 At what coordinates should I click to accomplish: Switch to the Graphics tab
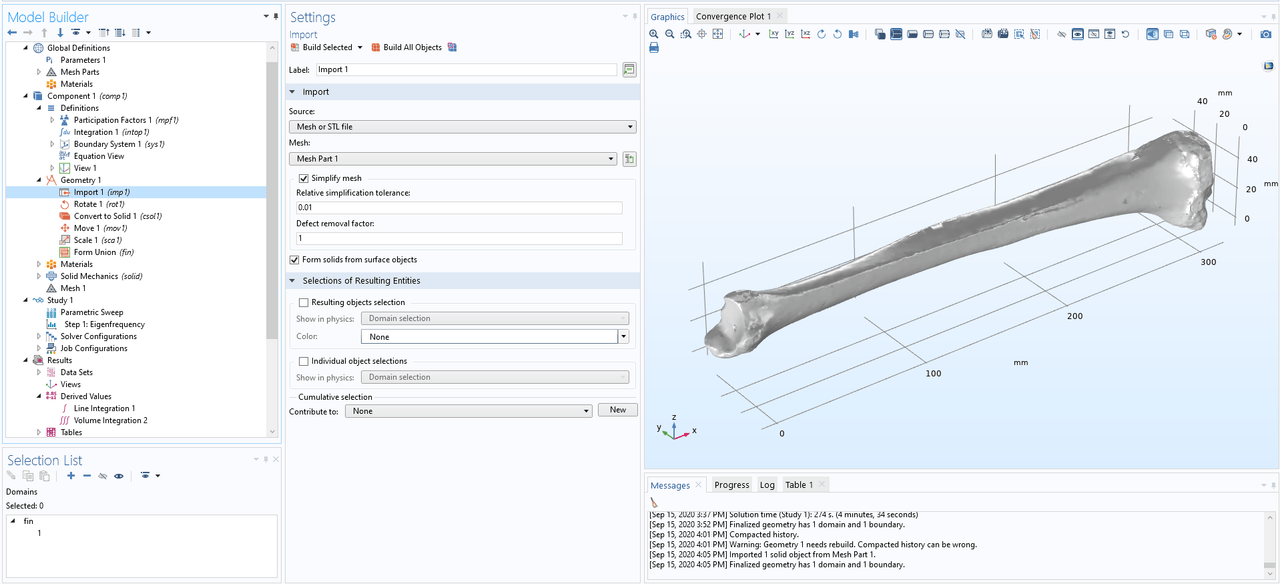[x=667, y=17]
